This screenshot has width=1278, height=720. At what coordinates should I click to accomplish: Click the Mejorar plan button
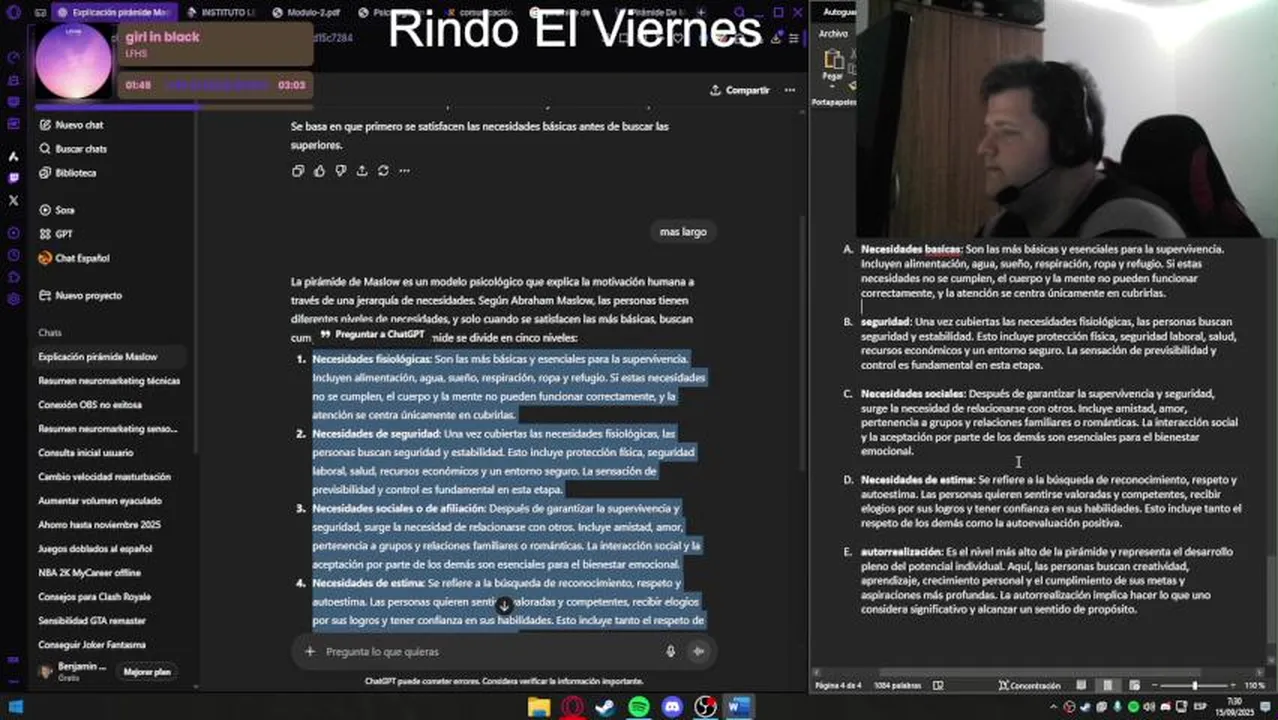tap(147, 672)
